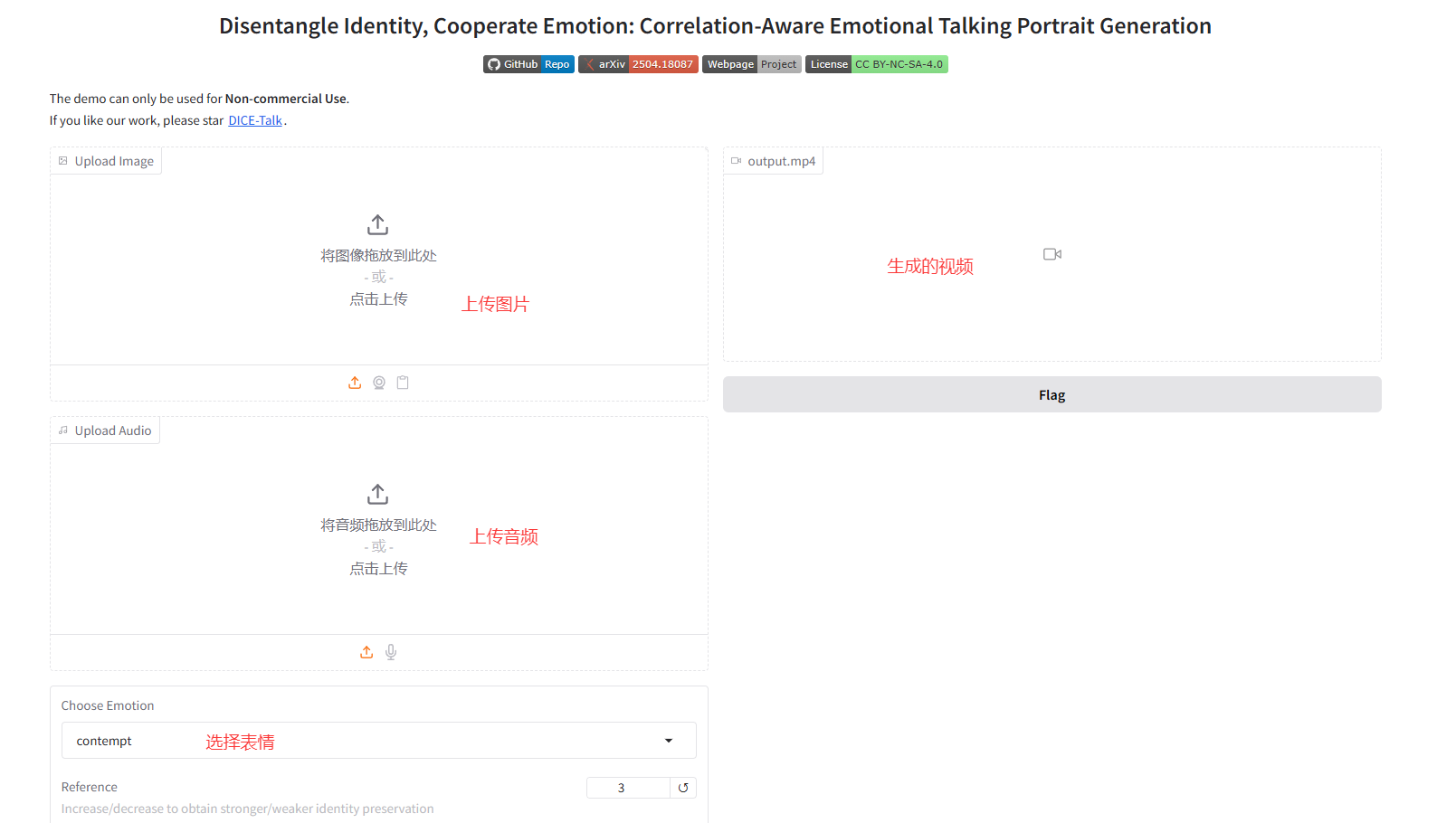Open the DICE-Talk link

click(255, 120)
